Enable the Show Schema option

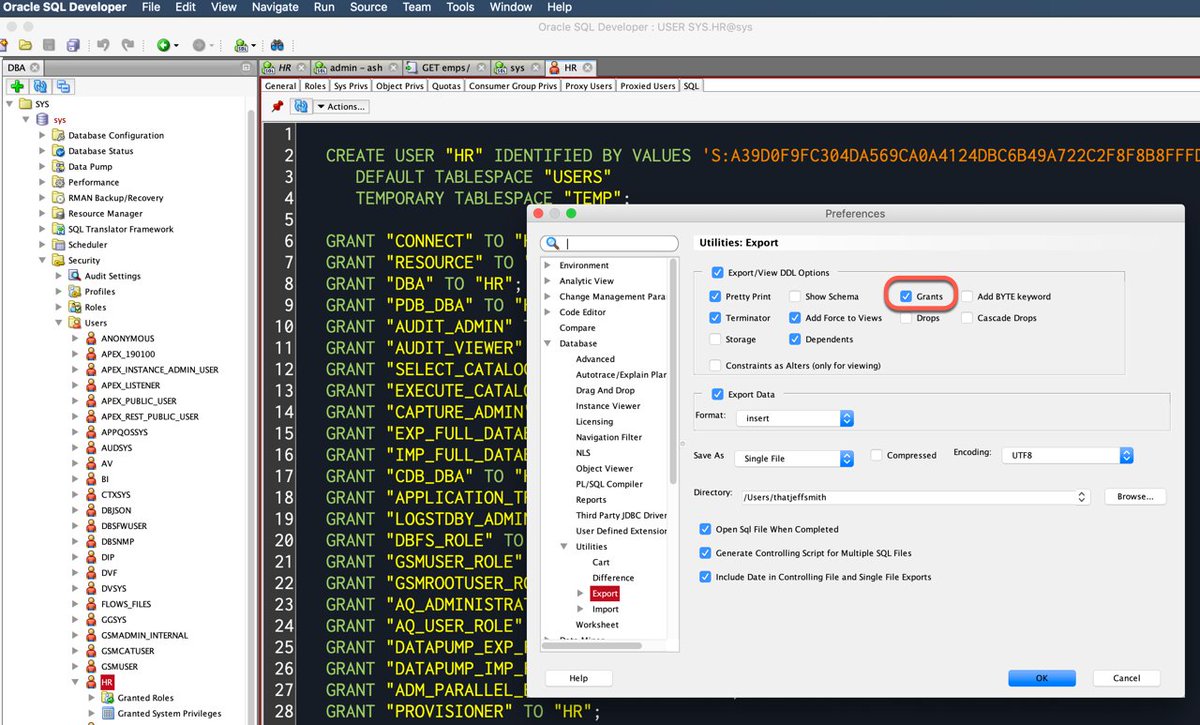pos(795,296)
